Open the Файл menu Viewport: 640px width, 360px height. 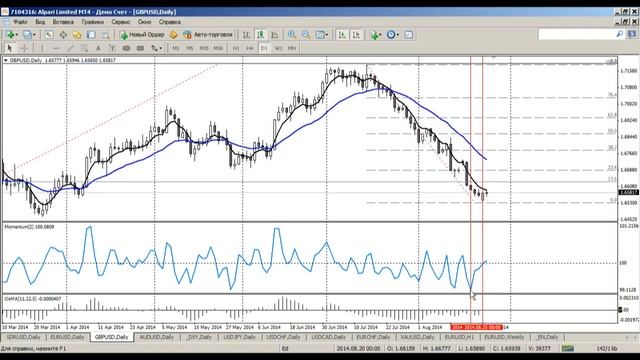tap(20, 22)
